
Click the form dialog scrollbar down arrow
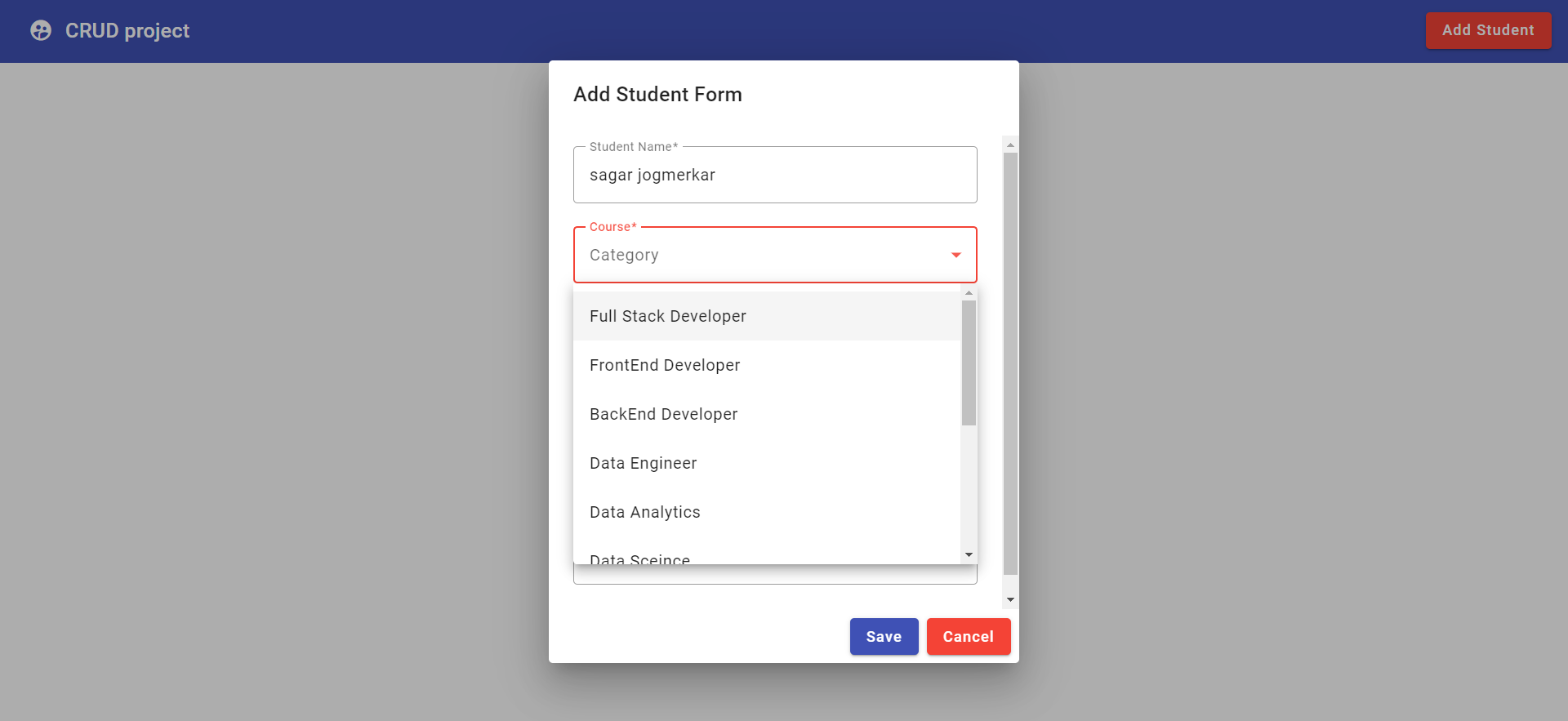click(1010, 599)
